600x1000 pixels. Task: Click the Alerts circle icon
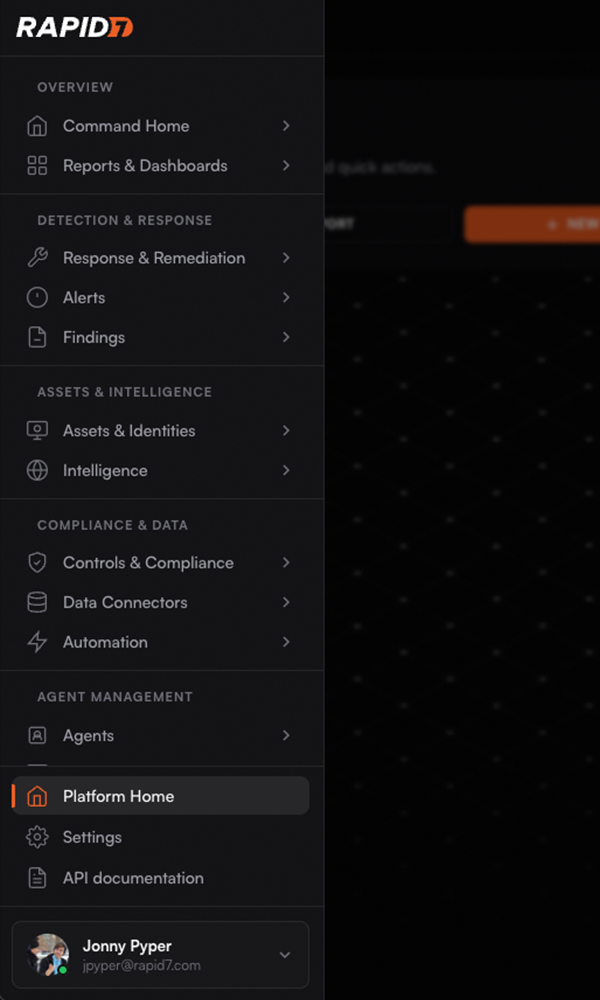point(37,298)
